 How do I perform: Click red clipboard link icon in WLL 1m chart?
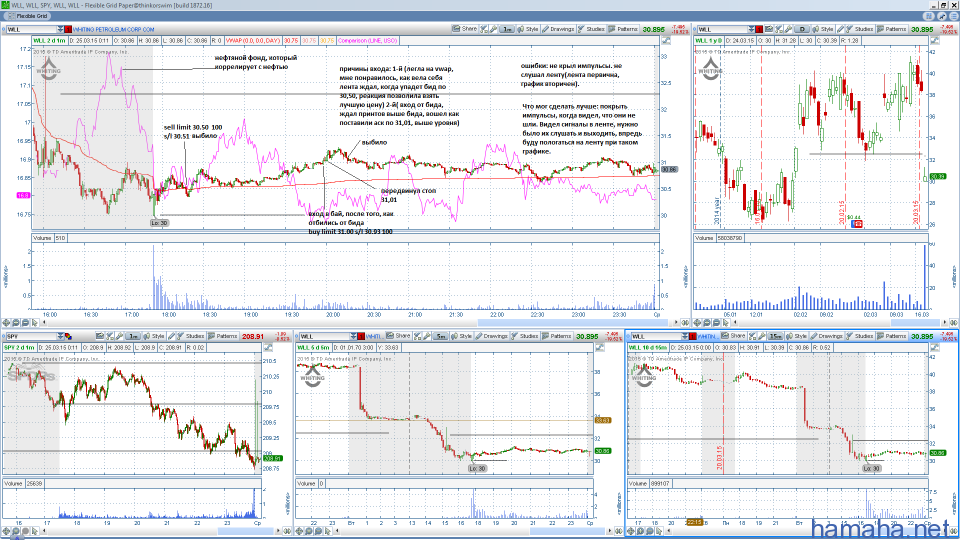coord(68,29)
